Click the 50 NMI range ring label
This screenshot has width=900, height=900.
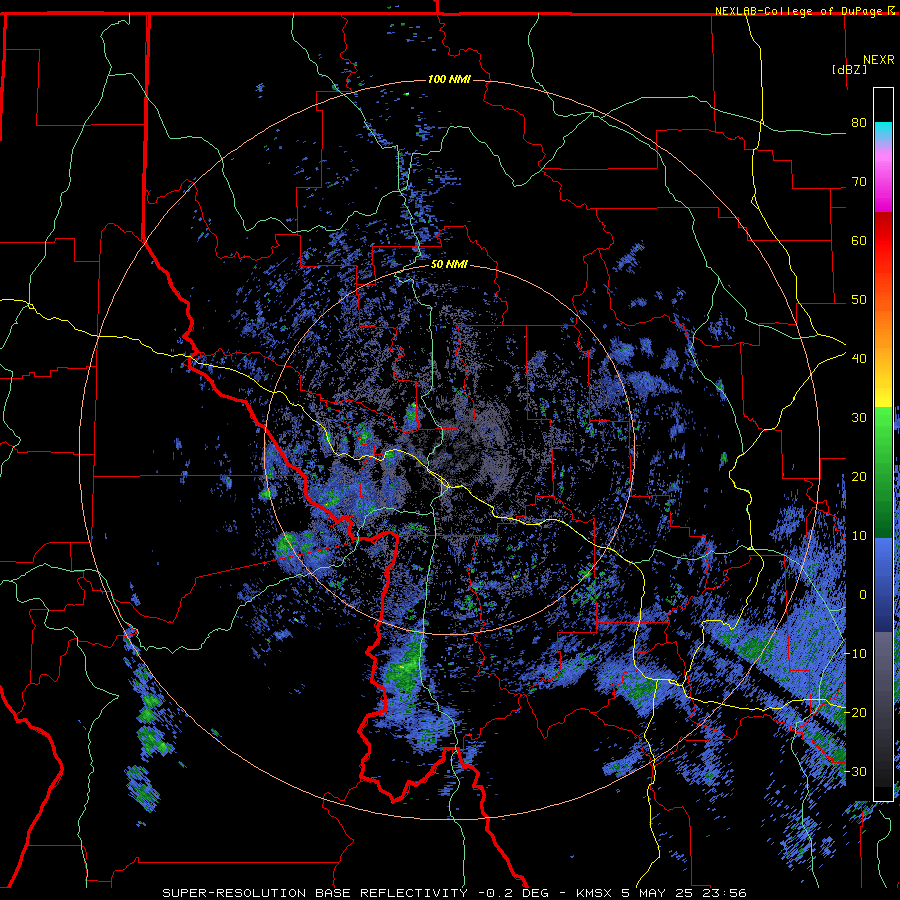pos(449,265)
